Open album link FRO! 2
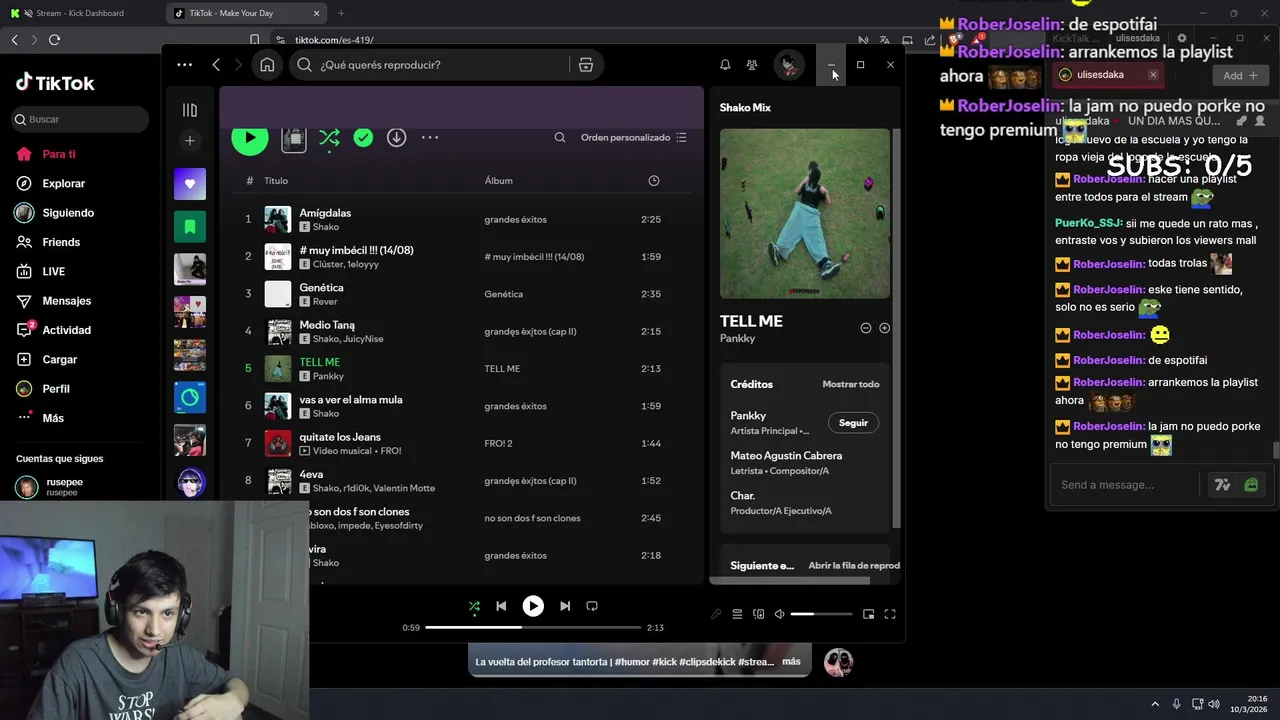Image resolution: width=1280 pixels, height=720 pixels. 498,444
